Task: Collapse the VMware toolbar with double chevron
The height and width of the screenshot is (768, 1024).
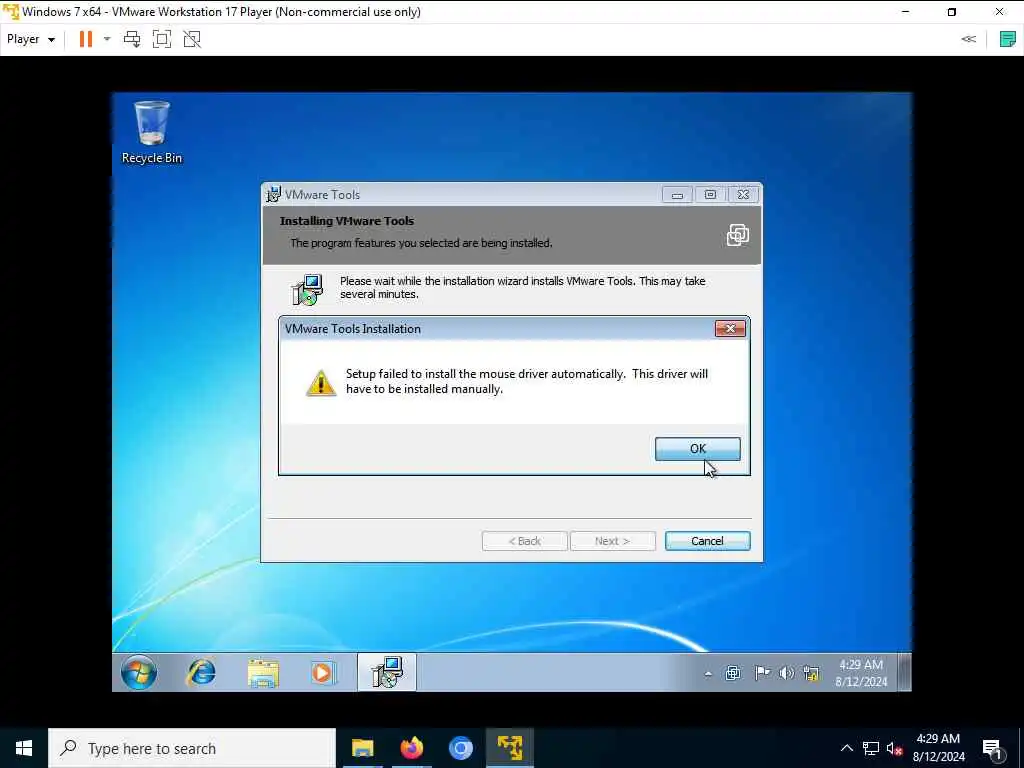Action: (x=968, y=39)
